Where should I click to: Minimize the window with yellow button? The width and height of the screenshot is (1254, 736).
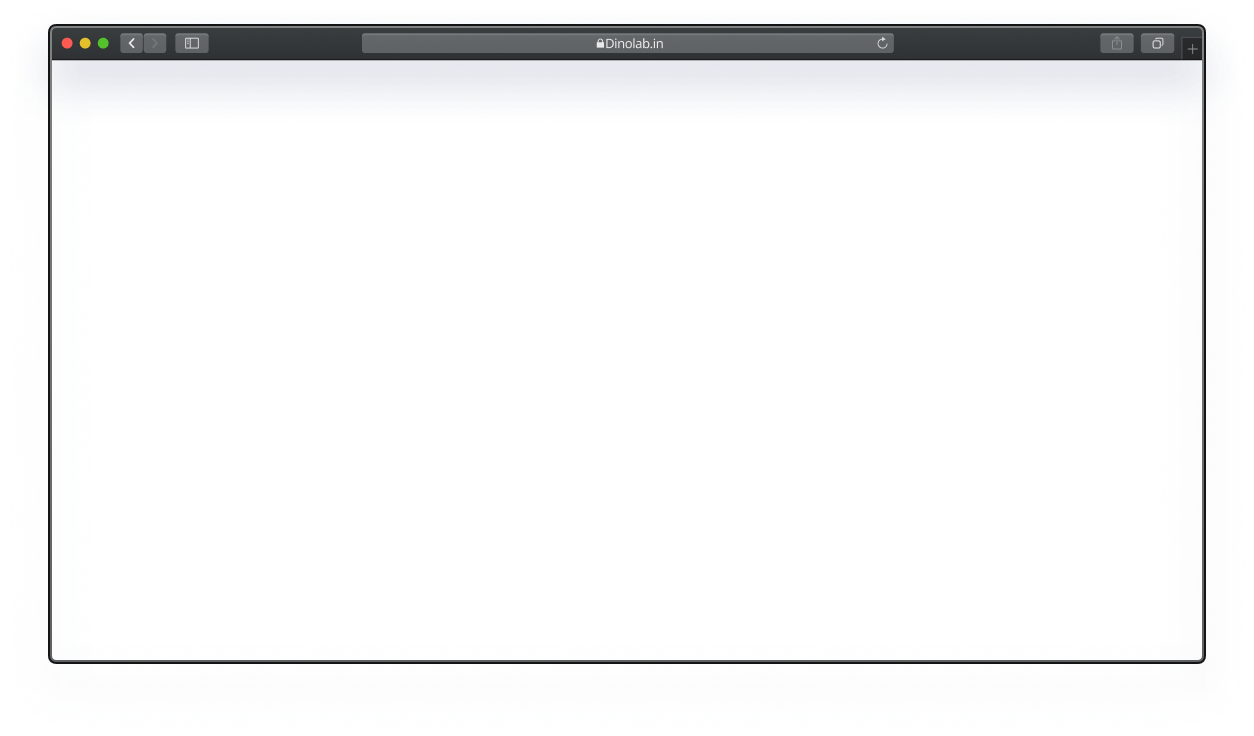click(85, 43)
